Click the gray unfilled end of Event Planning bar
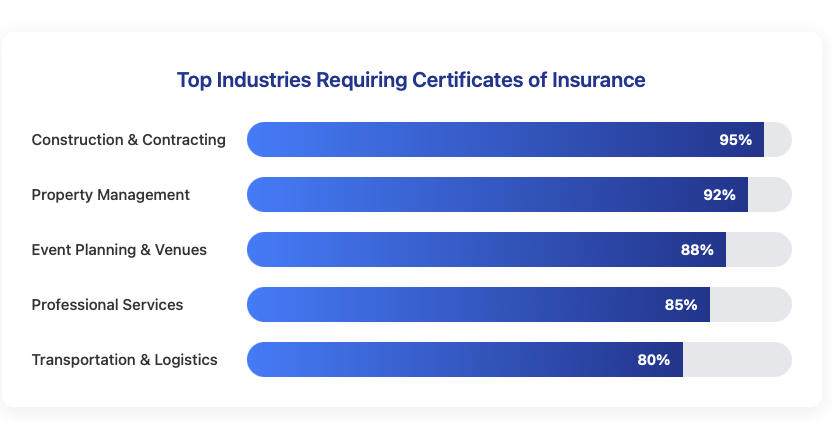Image resolution: width=832 pixels, height=421 pixels. pyautogui.click(x=758, y=250)
